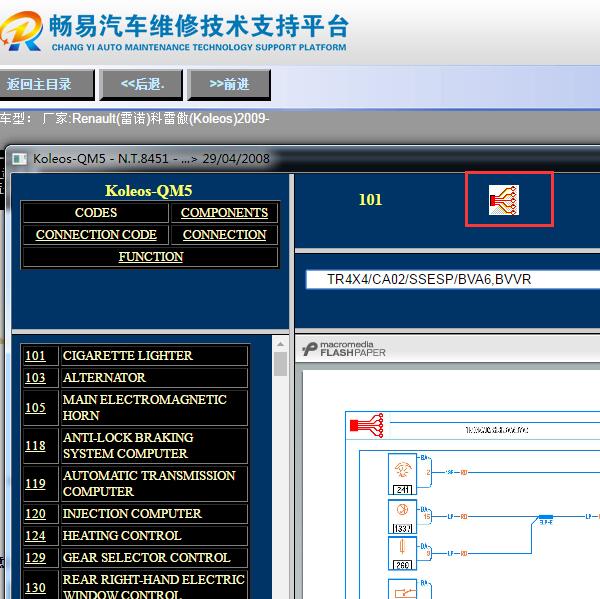Select component 1337 in the wiring diagram
Viewport: 600px width, 599px height.
(402, 516)
